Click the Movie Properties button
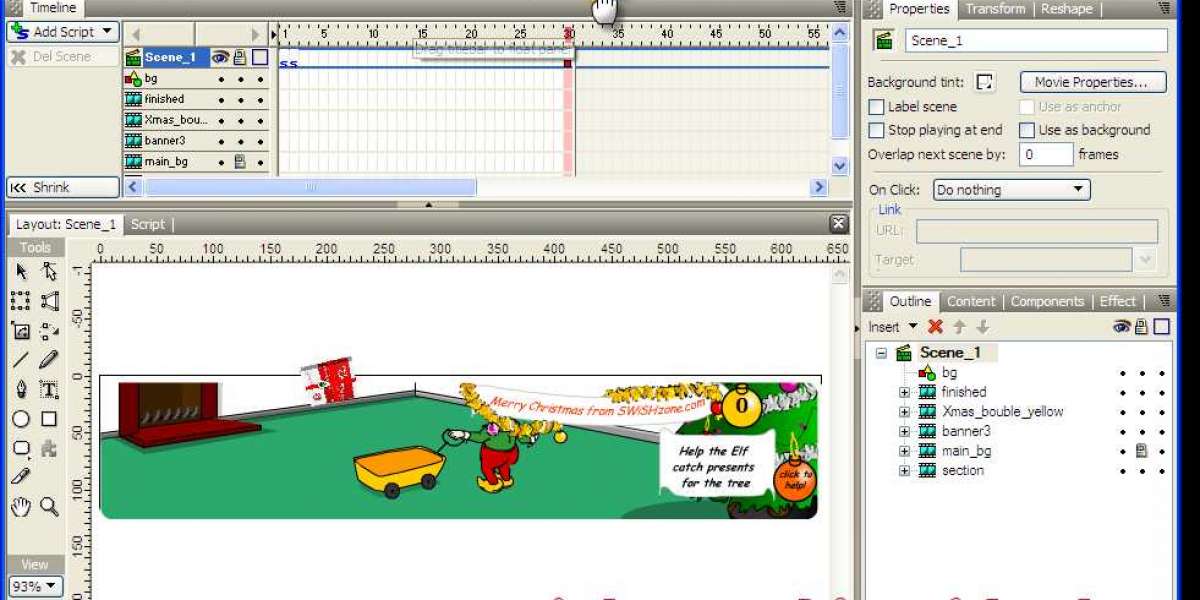 pos(1093,82)
